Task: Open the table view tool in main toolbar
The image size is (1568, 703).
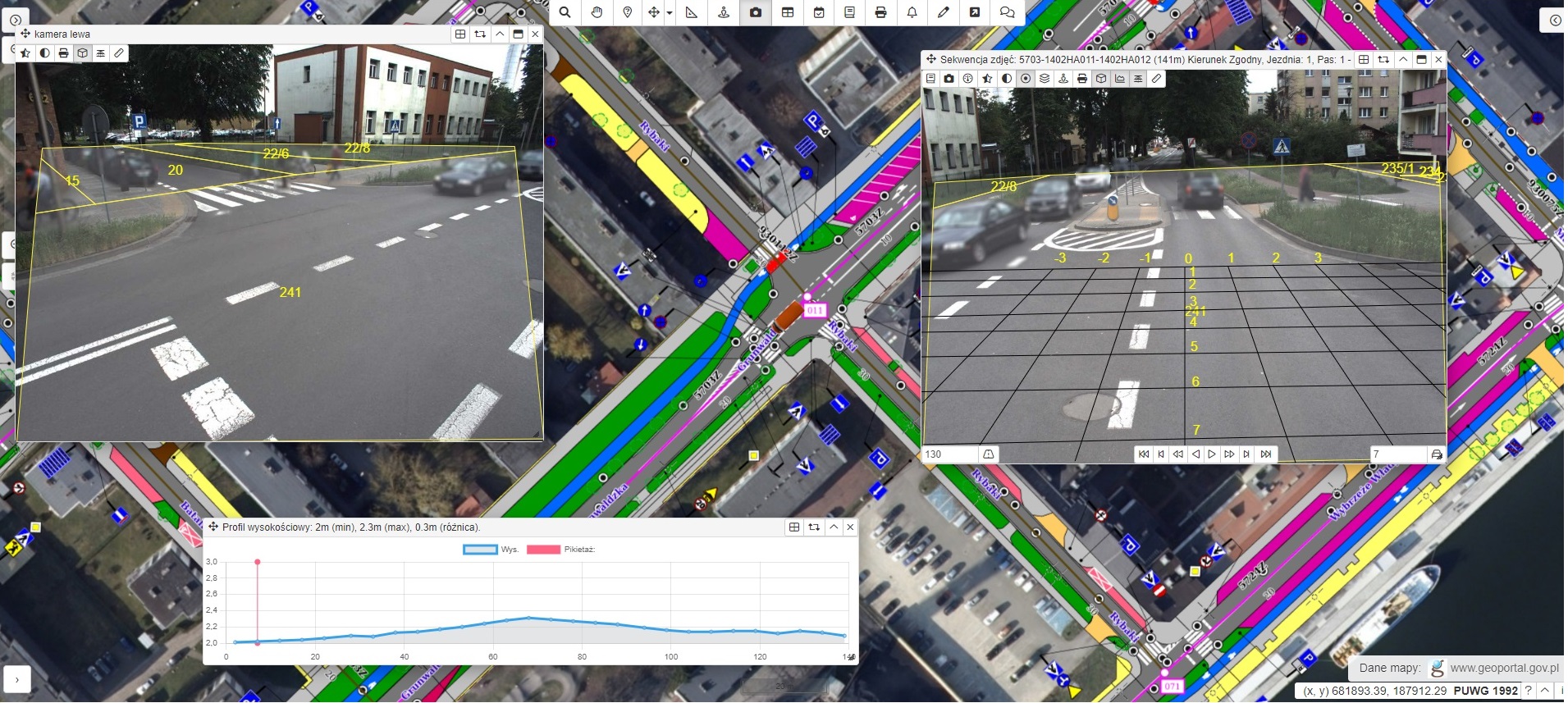Action: click(788, 12)
